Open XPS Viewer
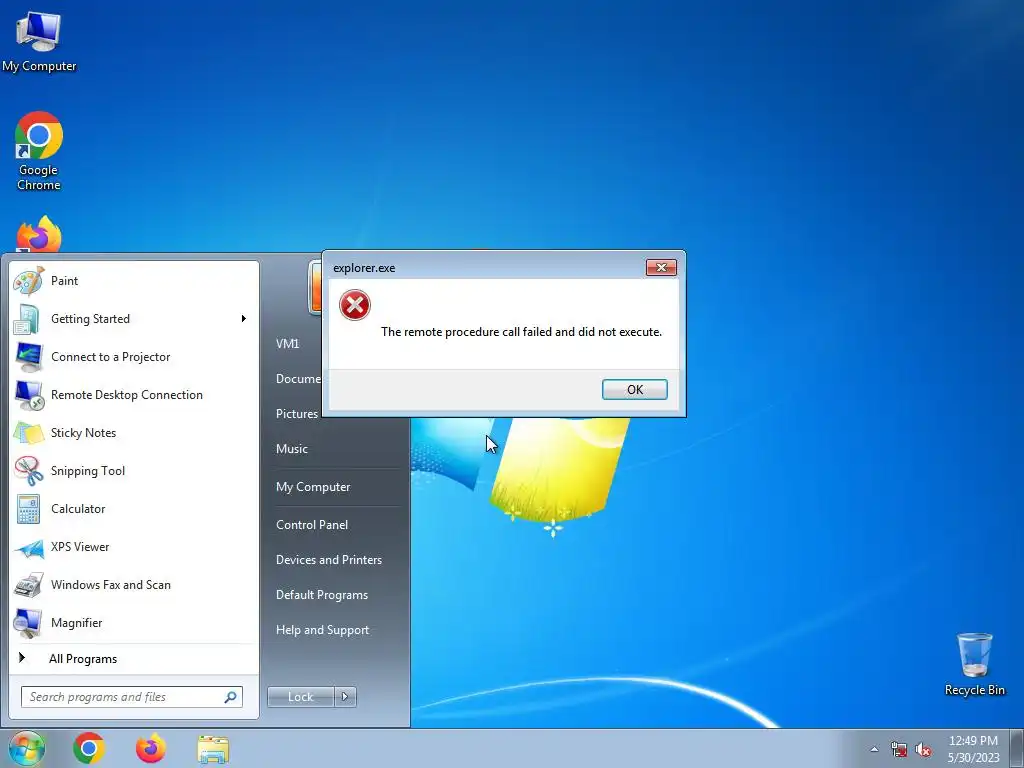This screenshot has width=1024, height=768. pyautogui.click(x=134, y=547)
